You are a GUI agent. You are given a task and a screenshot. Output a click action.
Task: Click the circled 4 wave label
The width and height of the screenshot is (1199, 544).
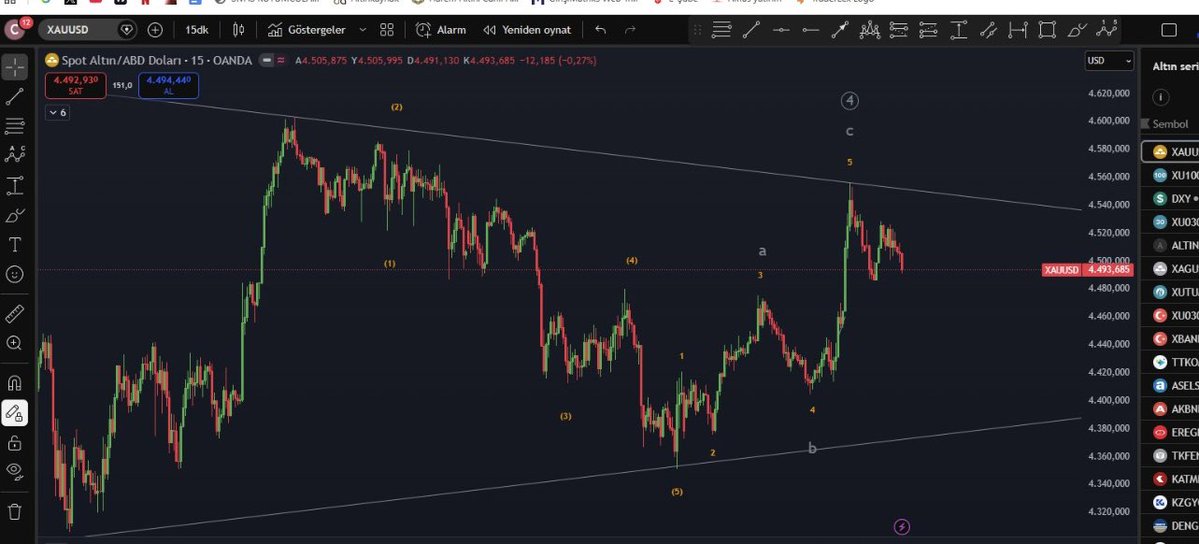click(850, 100)
